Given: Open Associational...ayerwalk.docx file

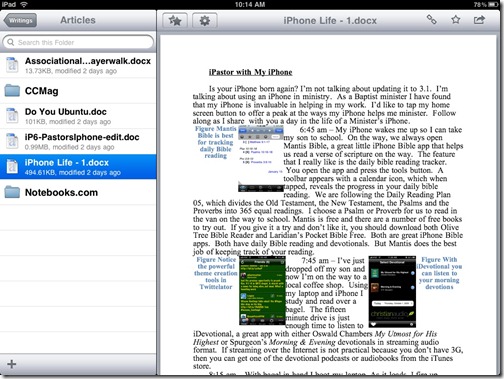Looking at the screenshot, I should click(x=78, y=65).
